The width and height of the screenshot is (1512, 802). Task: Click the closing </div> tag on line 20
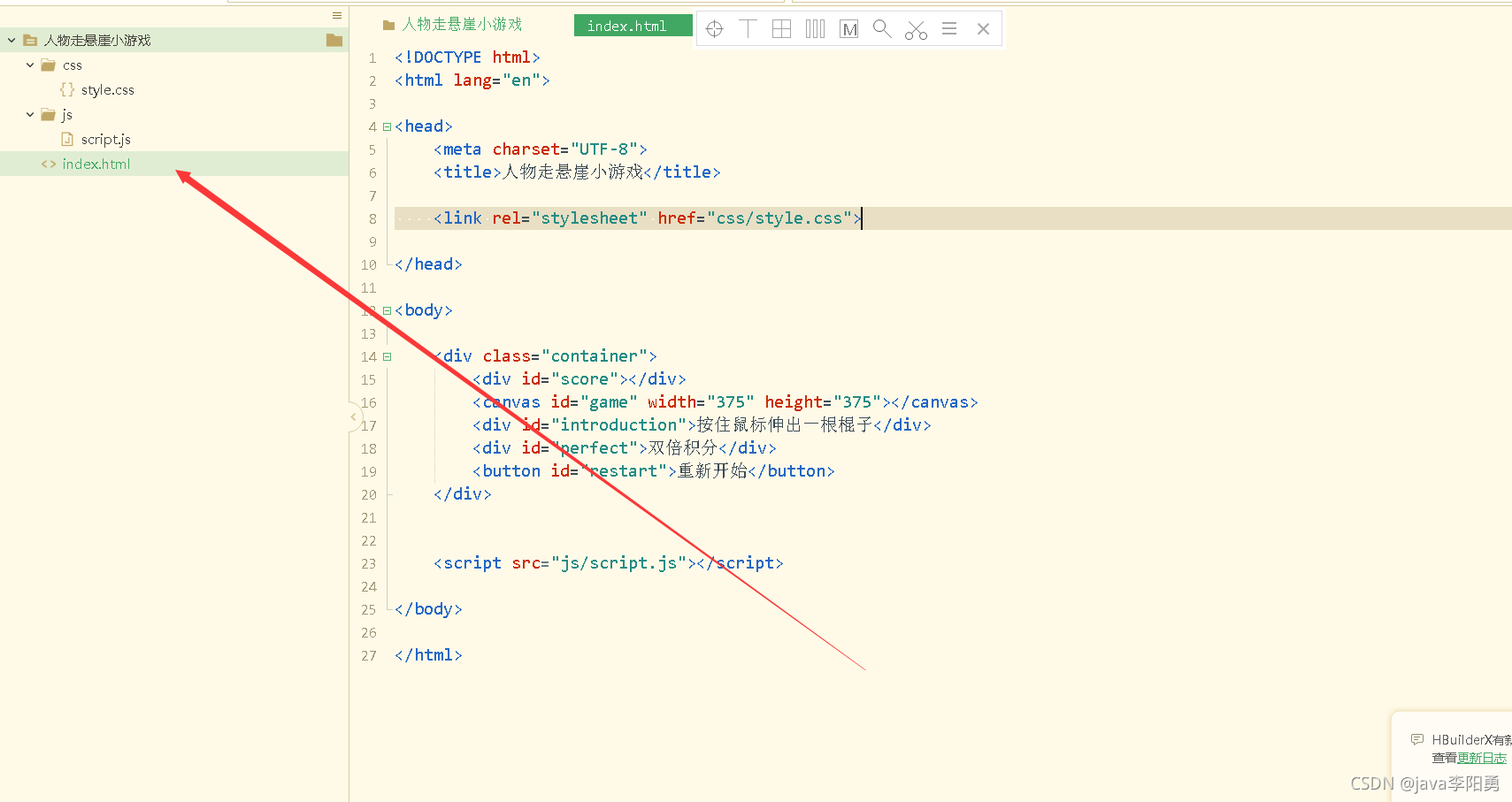click(x=463, y=494)
